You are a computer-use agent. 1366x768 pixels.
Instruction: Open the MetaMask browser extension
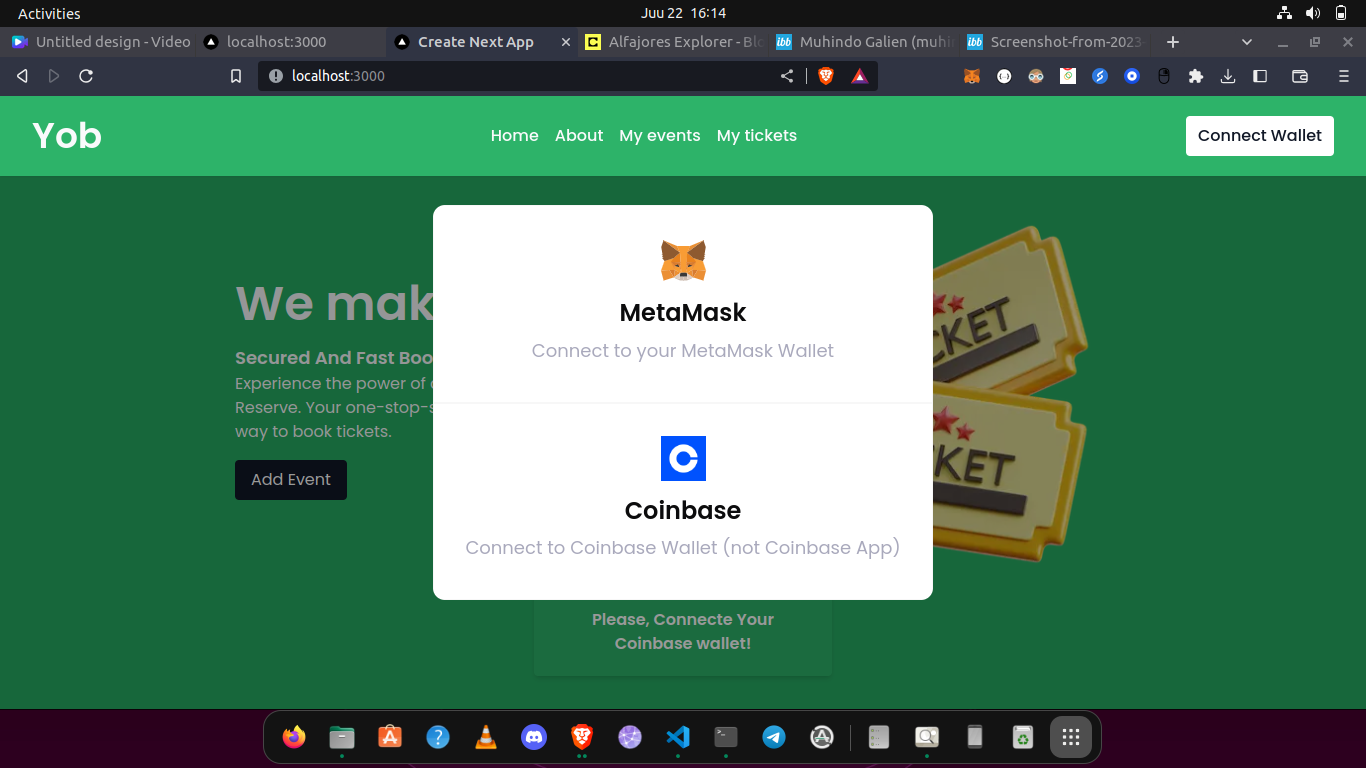pyautogui.click(x=972, y=76)
